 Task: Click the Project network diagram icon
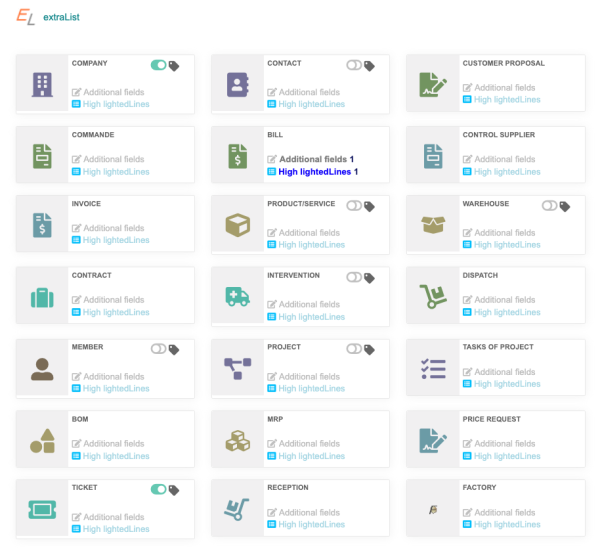click(x=237, y=368)
